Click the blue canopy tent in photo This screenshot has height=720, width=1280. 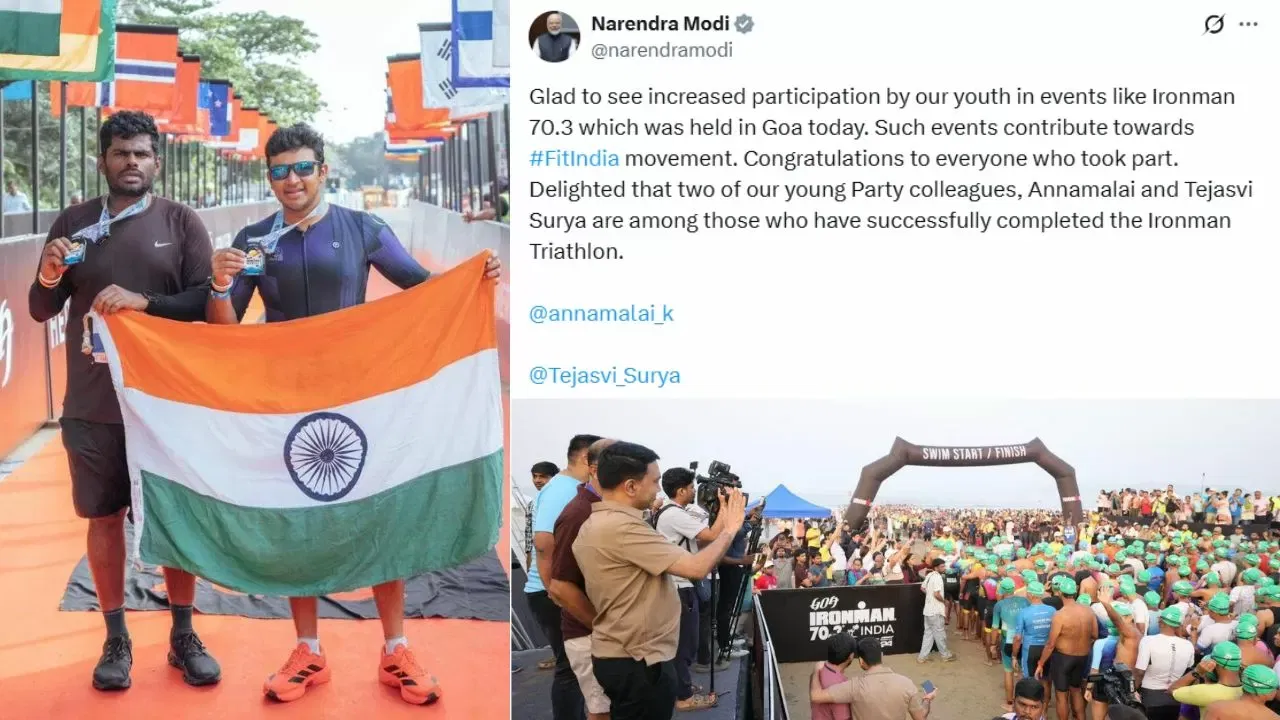tap(790, 503)
